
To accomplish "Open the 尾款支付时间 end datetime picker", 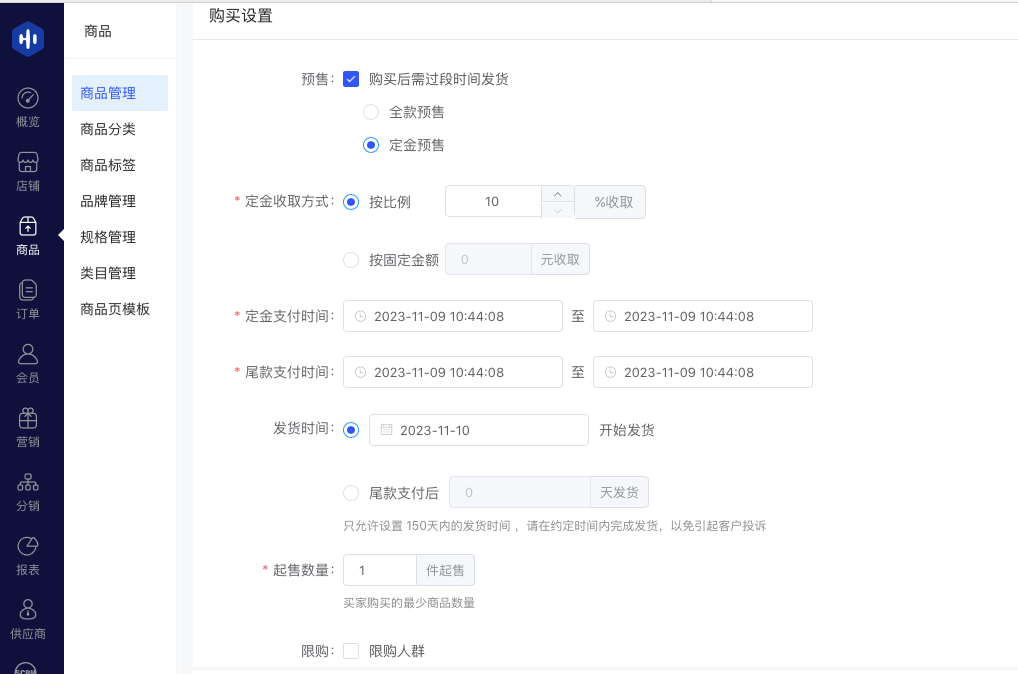I will click(702, 372).
